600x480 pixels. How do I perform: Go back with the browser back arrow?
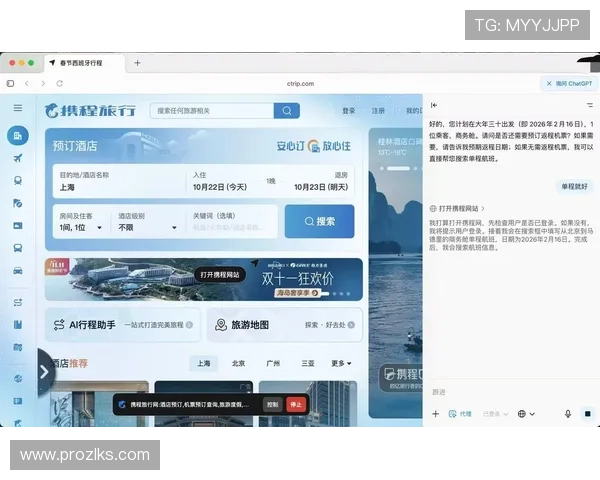click(27, 83)
